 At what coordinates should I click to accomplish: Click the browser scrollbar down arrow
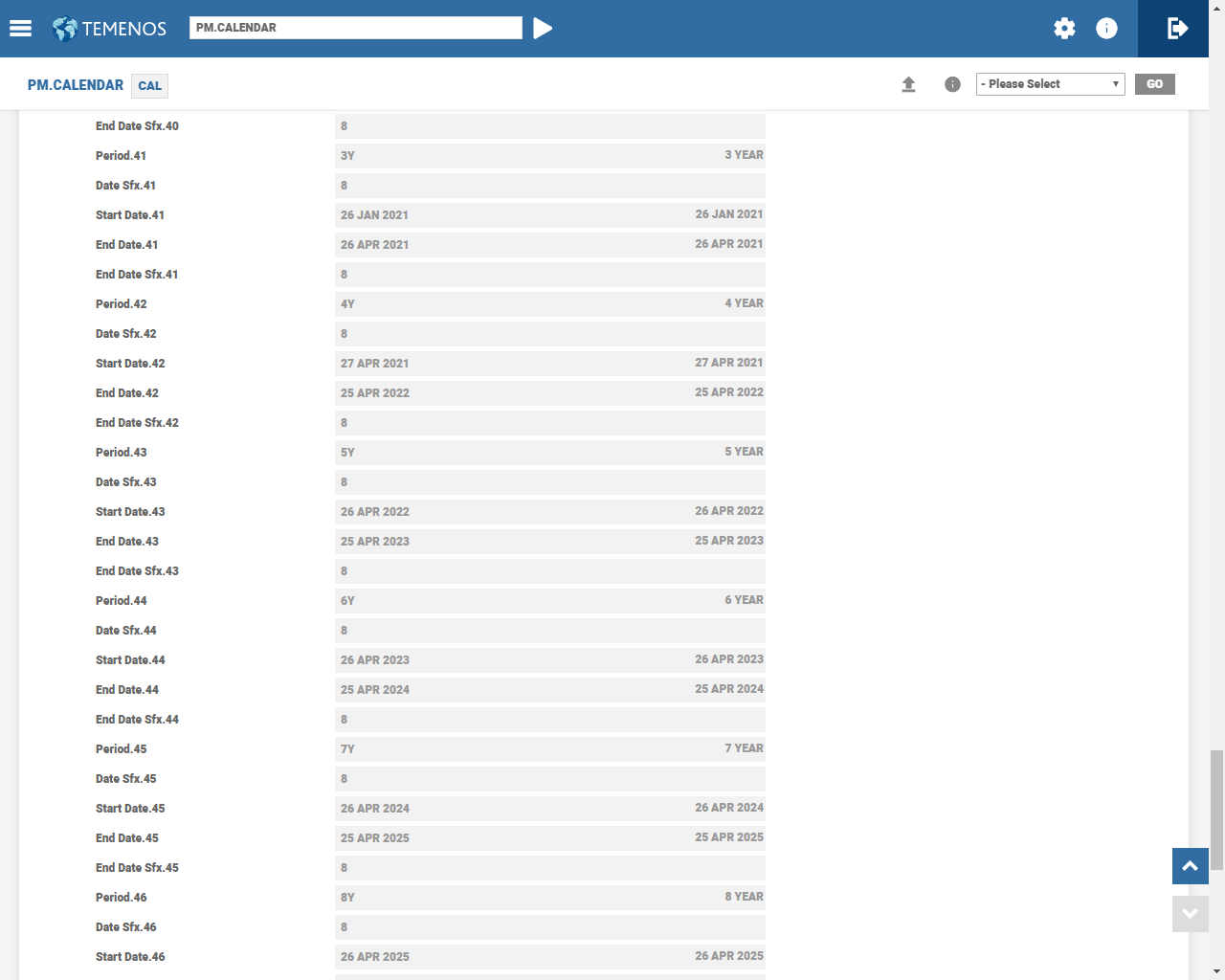(x=1216, y=971)
